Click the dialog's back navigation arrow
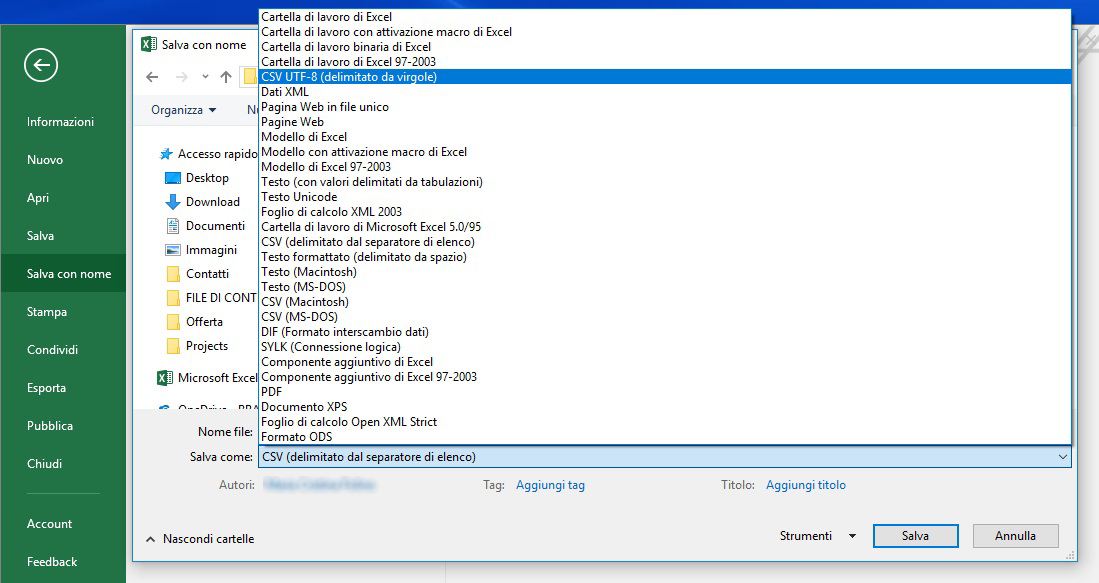The image size is (1099, 583). point(152,77)
